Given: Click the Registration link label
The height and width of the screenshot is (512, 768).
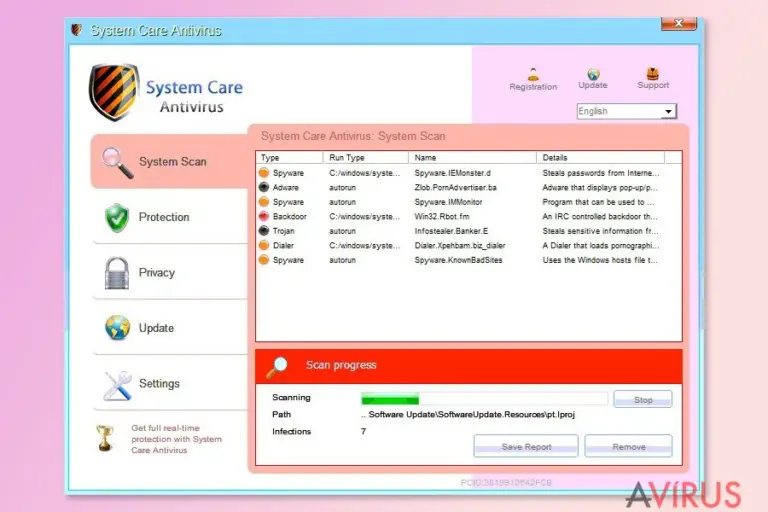Looking at the screenshot, I should pos(533,87).
